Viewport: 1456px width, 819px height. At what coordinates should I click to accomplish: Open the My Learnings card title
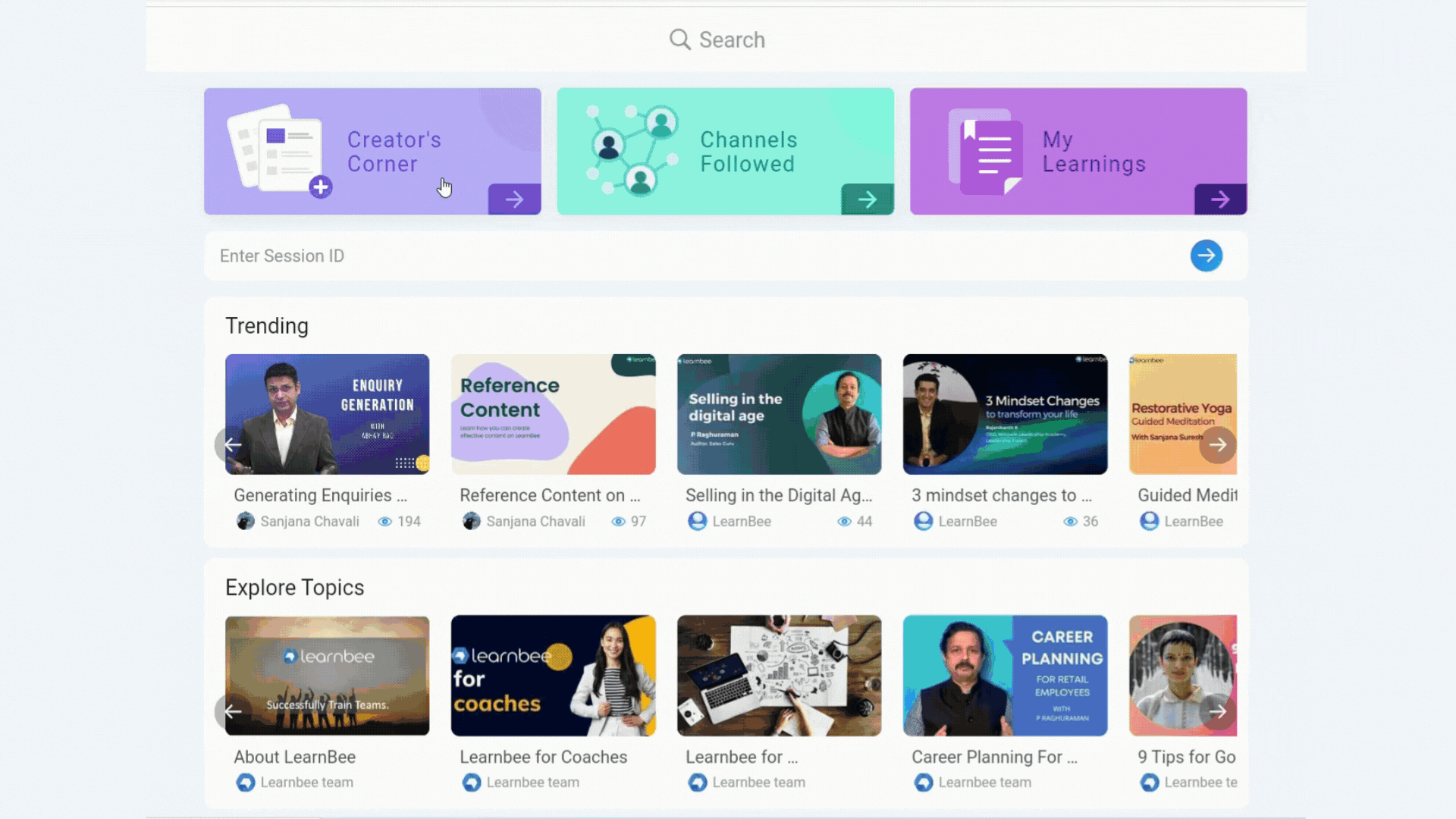[x=1094, y=152]
